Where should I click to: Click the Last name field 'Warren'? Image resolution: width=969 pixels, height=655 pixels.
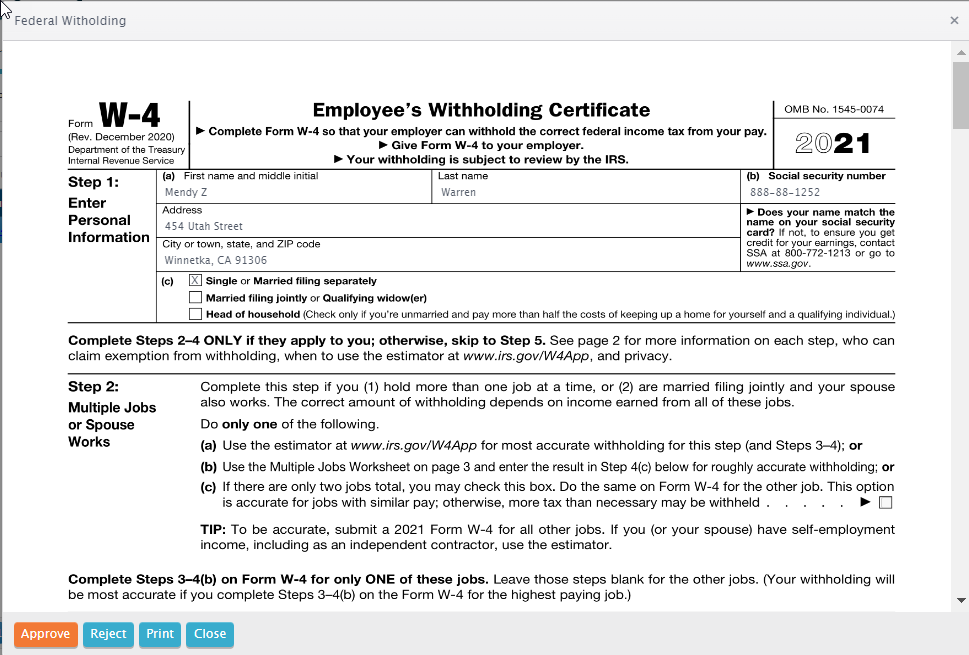click(x=587, y=192)
